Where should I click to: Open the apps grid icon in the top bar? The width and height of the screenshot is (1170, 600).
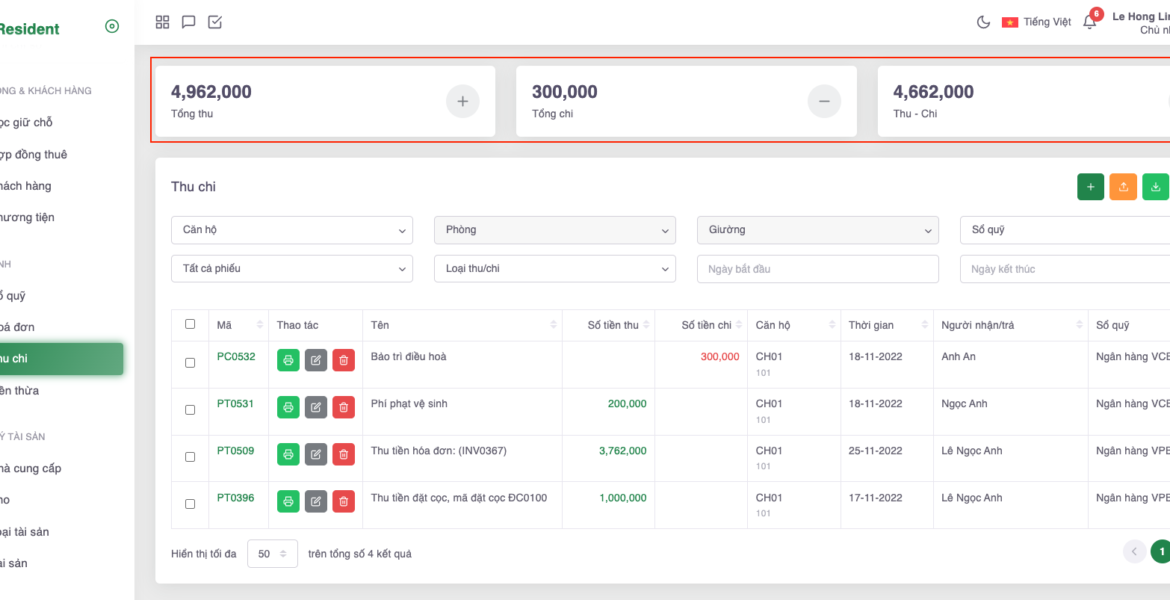point(163,22)
